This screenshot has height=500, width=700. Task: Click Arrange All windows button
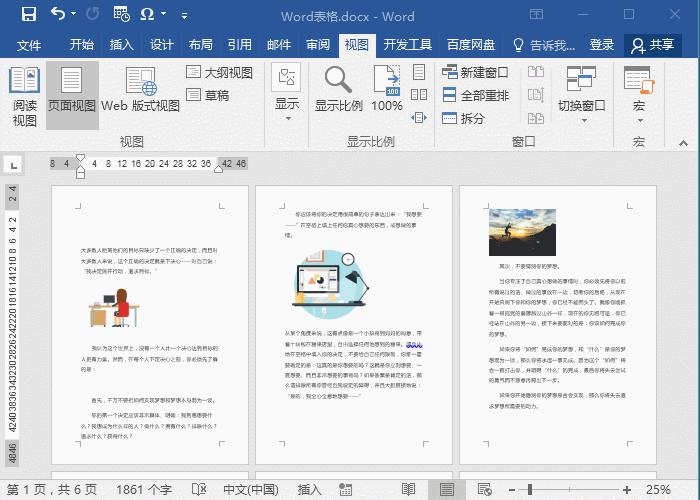pos(474,95)
